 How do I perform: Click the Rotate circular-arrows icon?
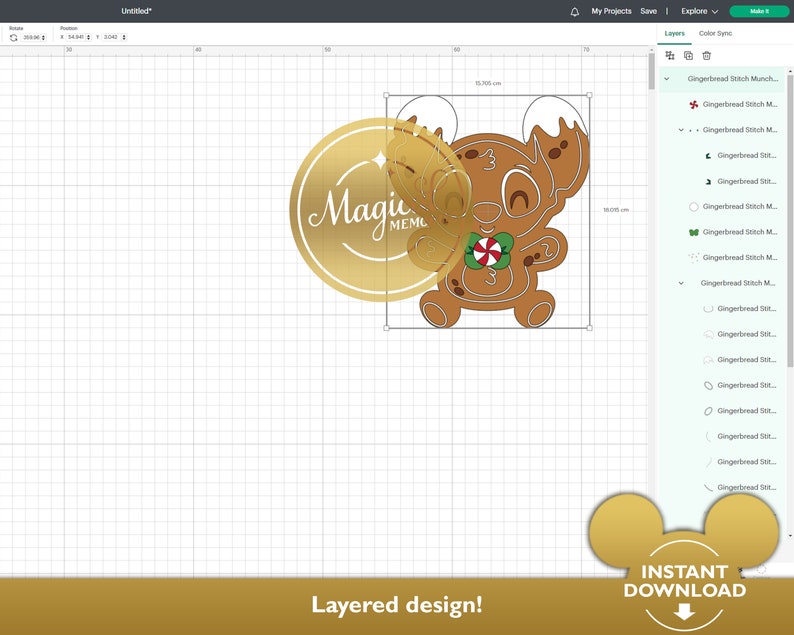(x=14, y=37)
